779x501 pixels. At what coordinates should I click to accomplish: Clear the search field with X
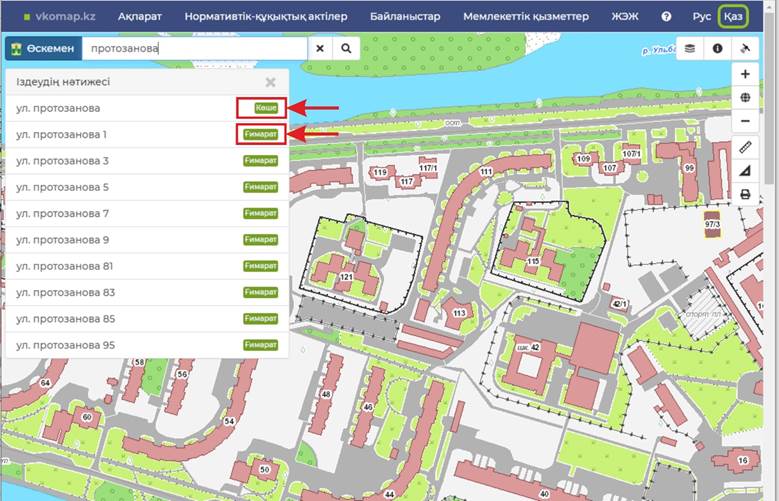coord(320,48)
